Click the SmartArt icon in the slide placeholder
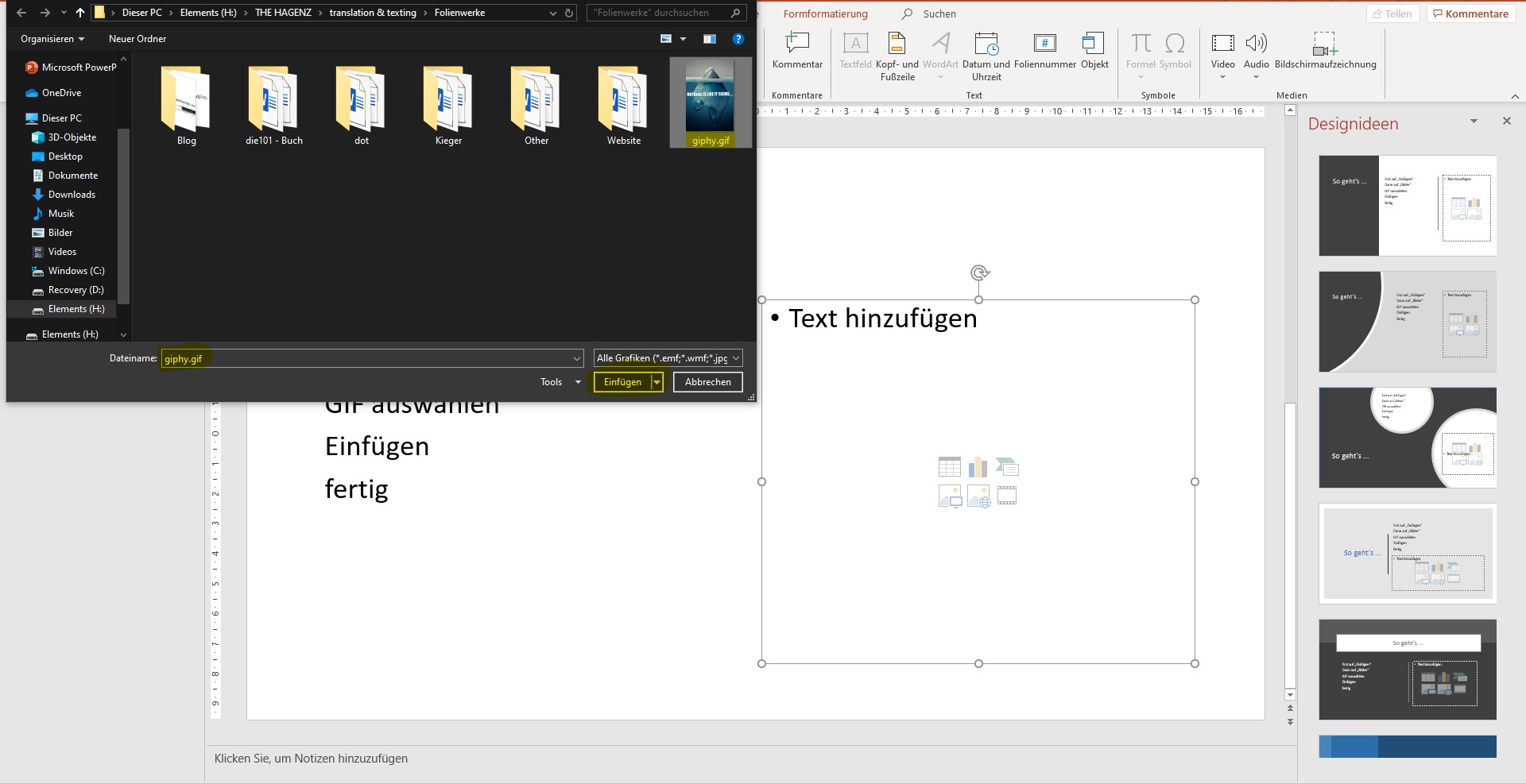The height and width of the screenshot is (784, 1526). pos(1007,467)
